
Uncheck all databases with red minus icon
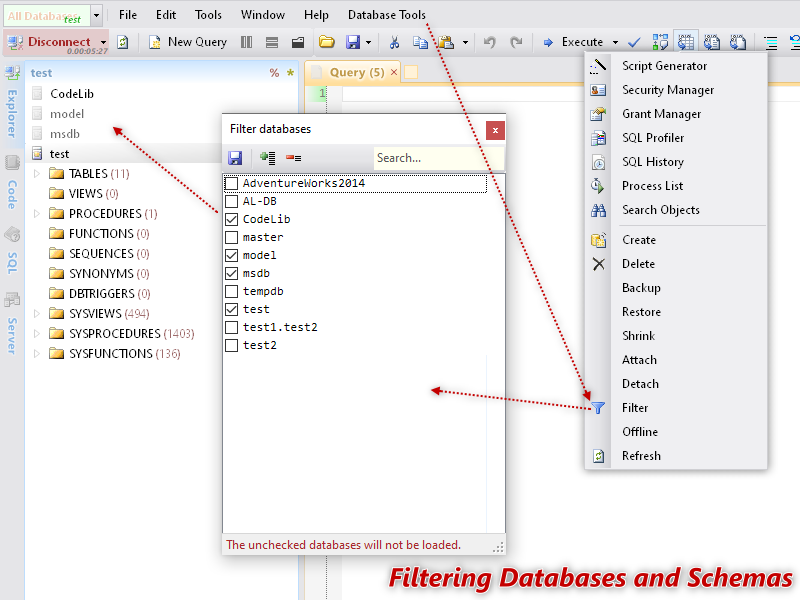tap(293, 158)
